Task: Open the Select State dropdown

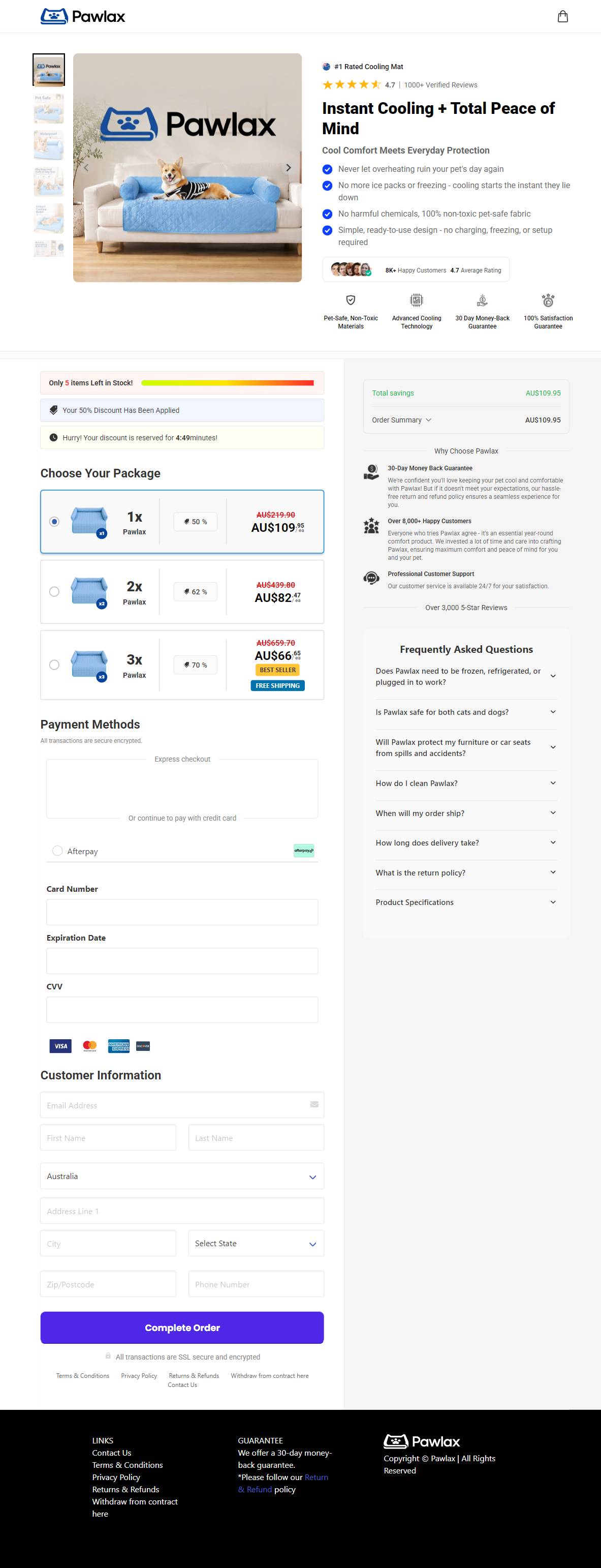Action: 256,1243
